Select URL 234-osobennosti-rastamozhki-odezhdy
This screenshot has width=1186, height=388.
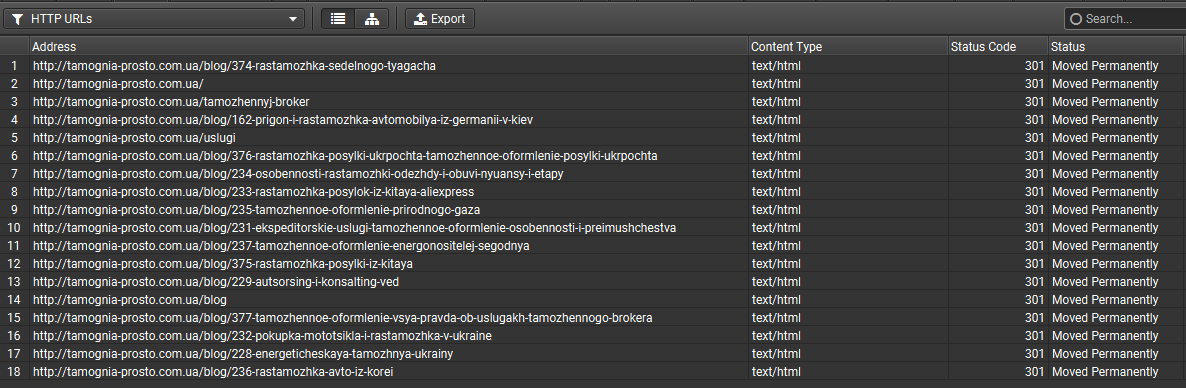click(298, 174)
